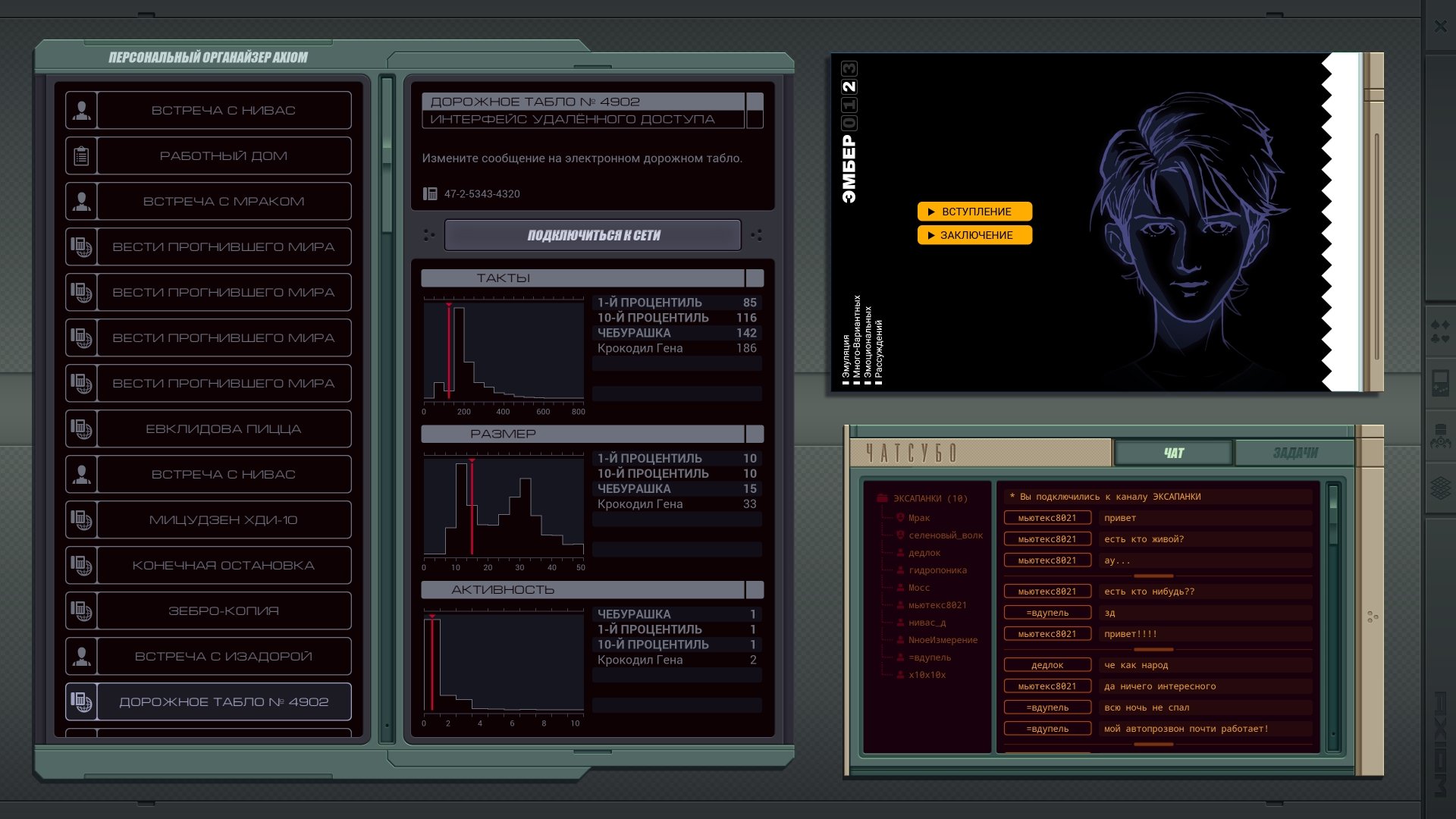The width and height of the screenshot is (1456, 819).
Task: Play the ЗАКЛЮЧЕНИЕ section
Action: pos(974,235)
